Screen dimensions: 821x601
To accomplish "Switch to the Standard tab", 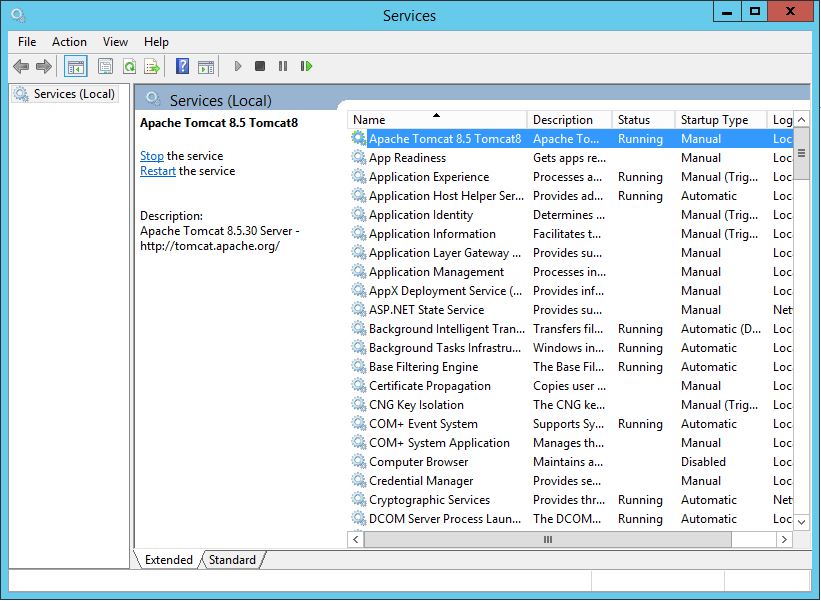I will pyautogui.click(x=232, y=560).
